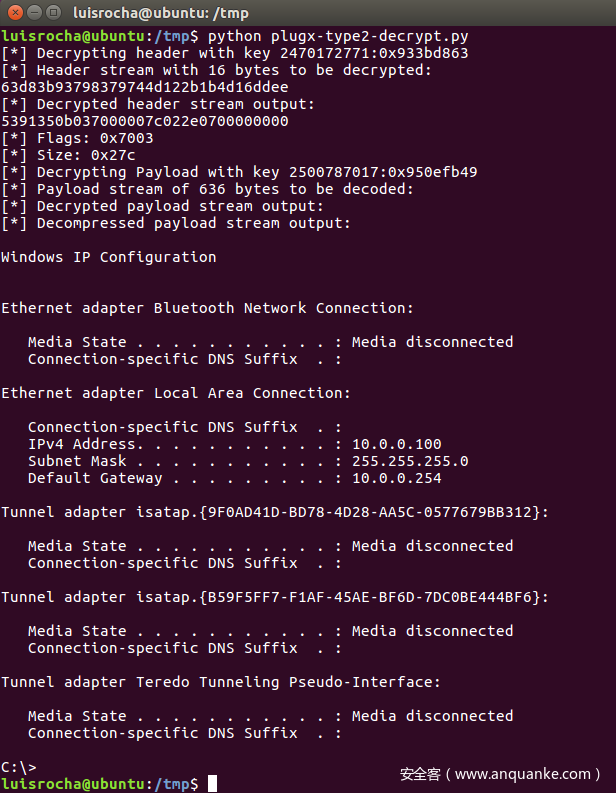Click the Ethernet adapter Bluetooth Network Connection line
616x793 pixels.
[207, 308]
